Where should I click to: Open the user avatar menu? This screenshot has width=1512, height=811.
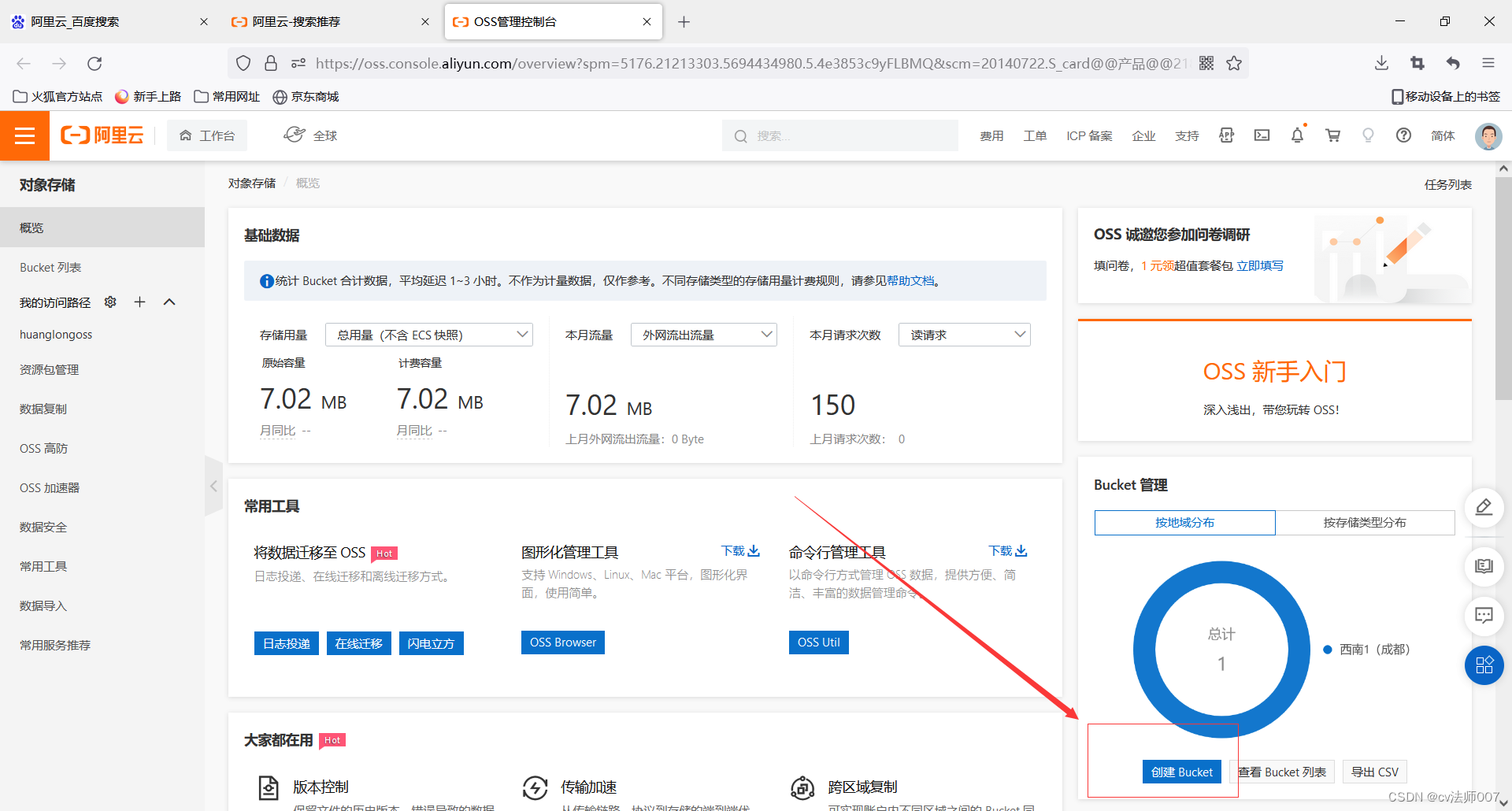(x=1488, y=135)
